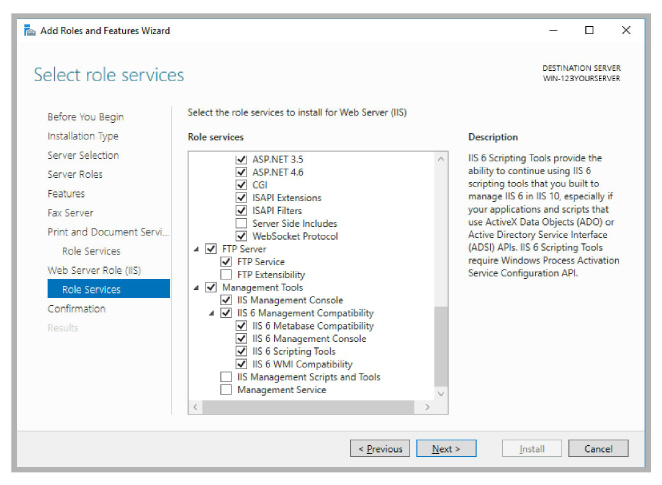Click the up arrow of the role services scrollbar

point(441,159)
